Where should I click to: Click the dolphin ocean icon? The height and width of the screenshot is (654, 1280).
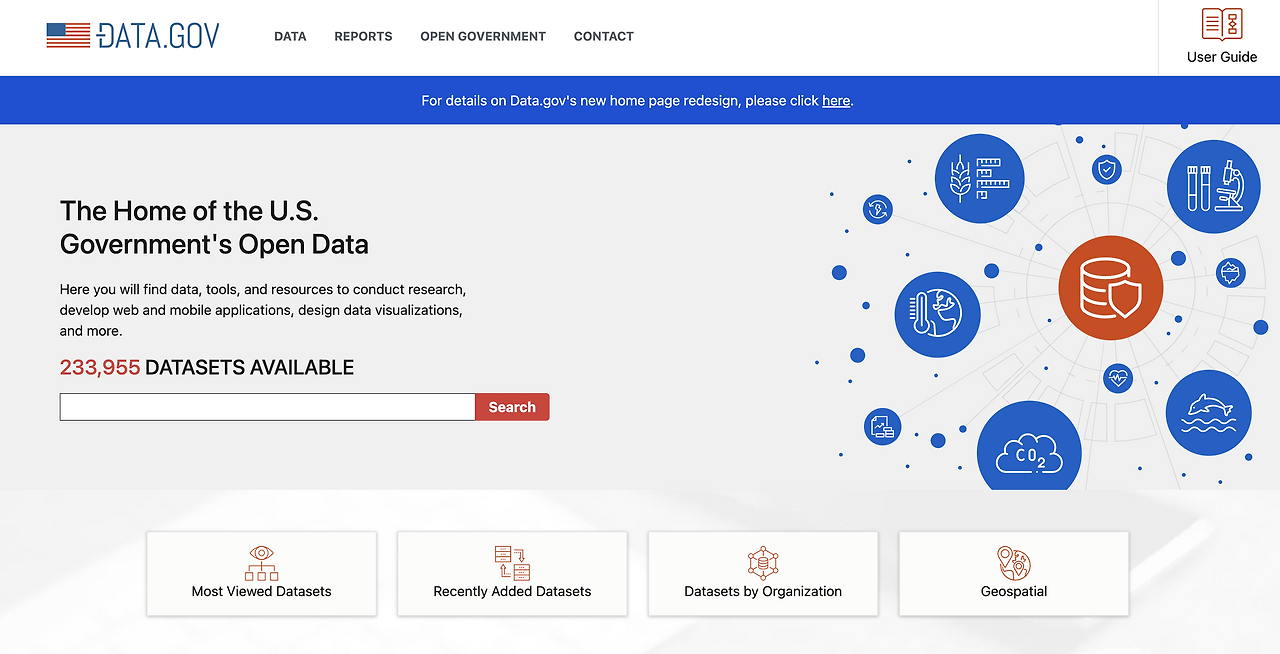[x=1208, y=413]
